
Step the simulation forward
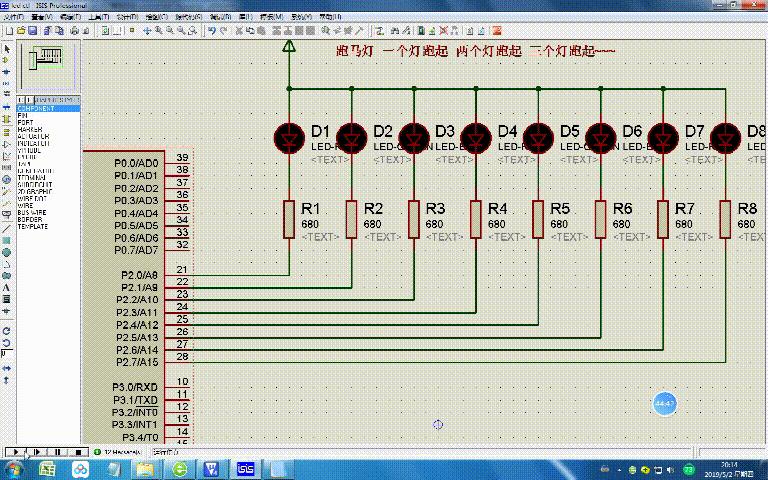click(x=36, y=452)
